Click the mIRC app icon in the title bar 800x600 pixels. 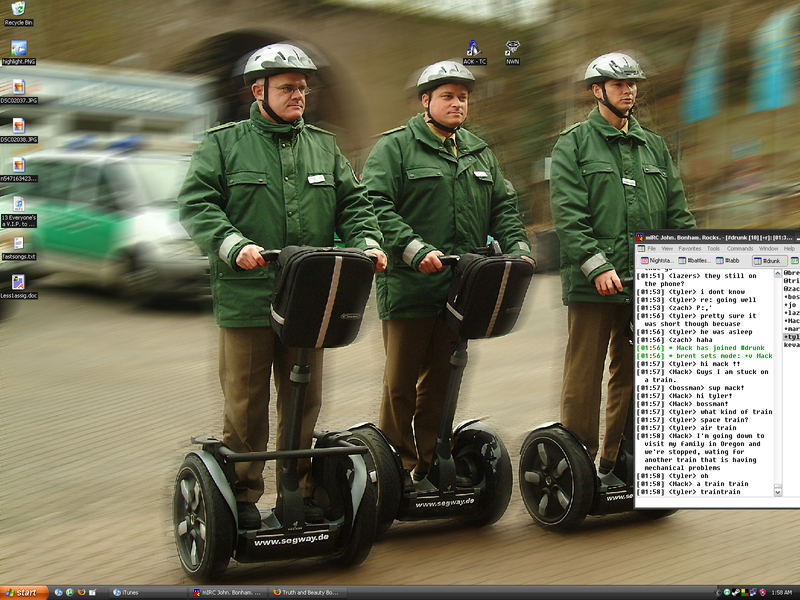(639, 238)
